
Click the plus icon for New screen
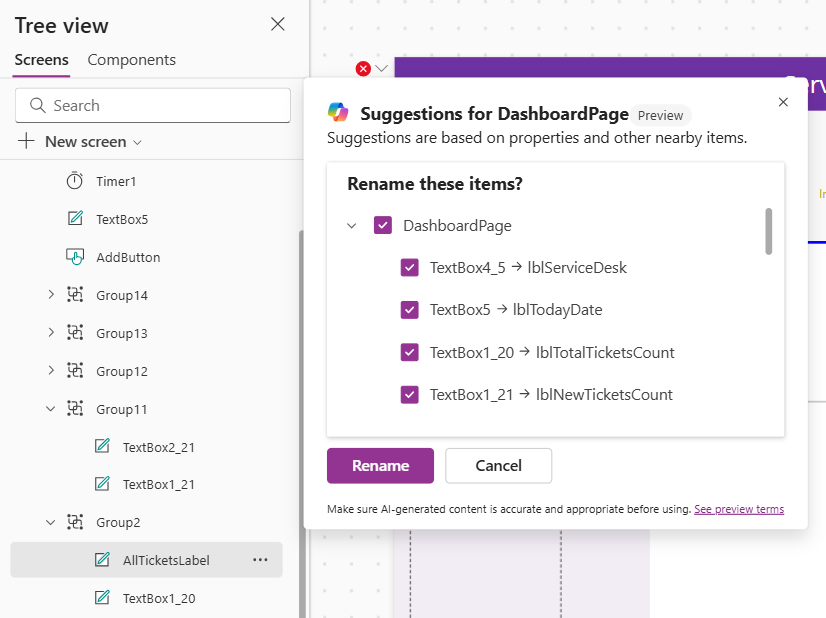27,141
